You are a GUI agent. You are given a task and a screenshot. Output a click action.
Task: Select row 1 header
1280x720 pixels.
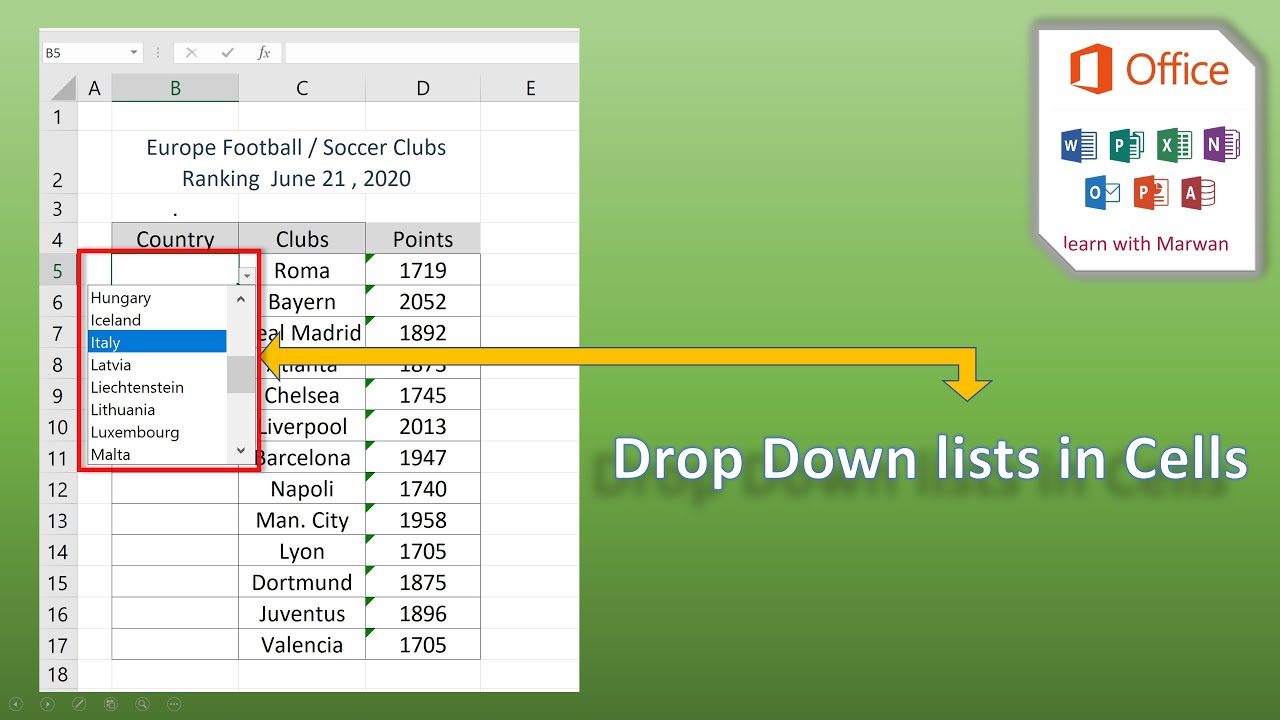[x=58, y=117]
